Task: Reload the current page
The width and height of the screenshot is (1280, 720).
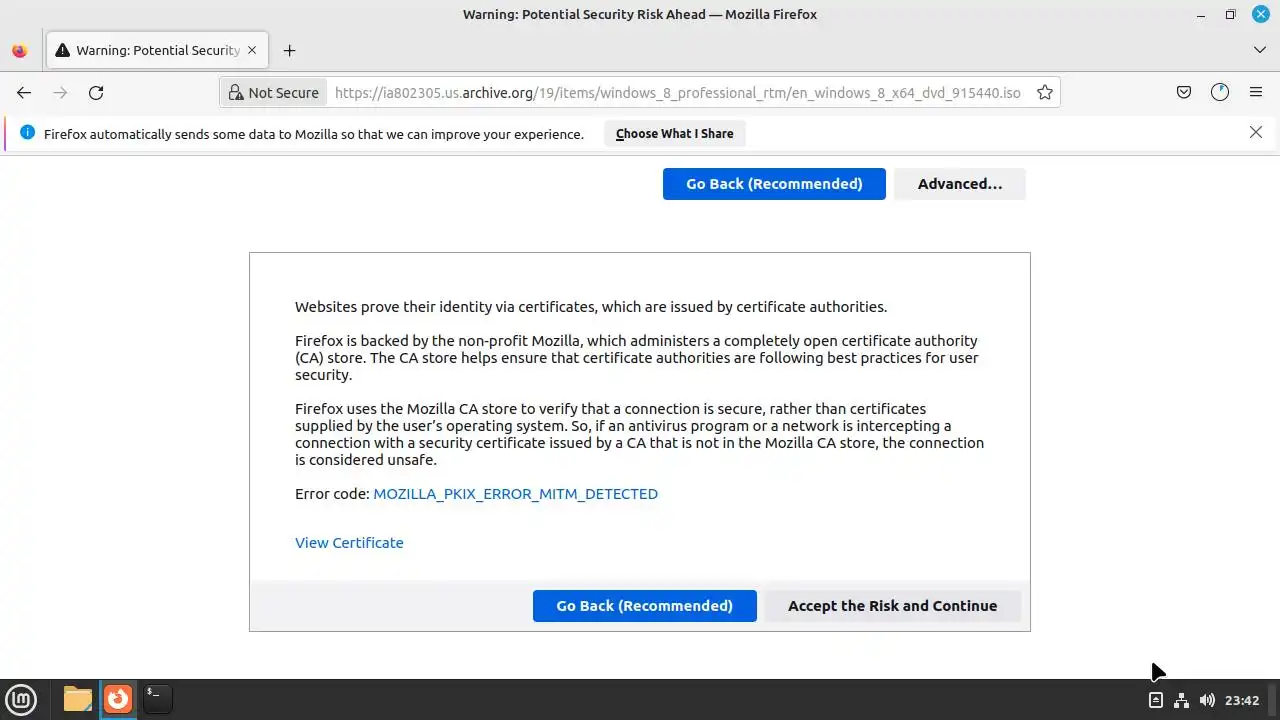Action: pos(96,93)
